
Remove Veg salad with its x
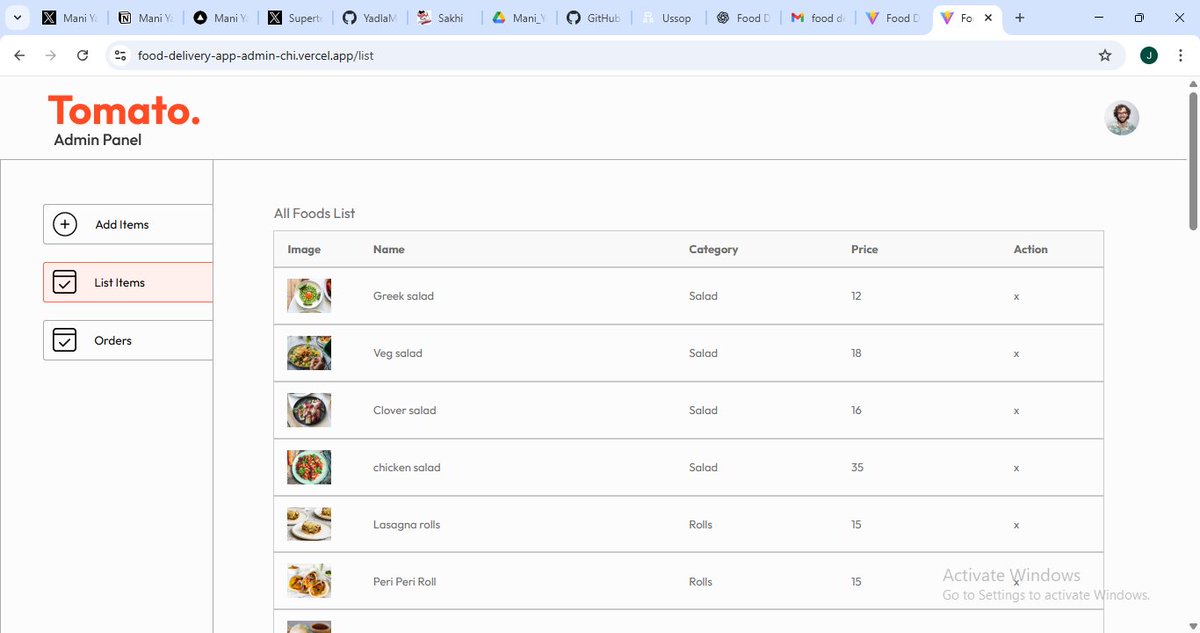coord(1016,354)
